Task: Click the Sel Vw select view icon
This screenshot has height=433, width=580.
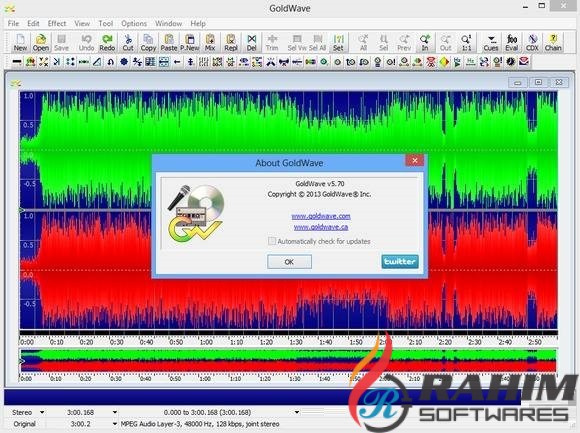Action: 297,43
